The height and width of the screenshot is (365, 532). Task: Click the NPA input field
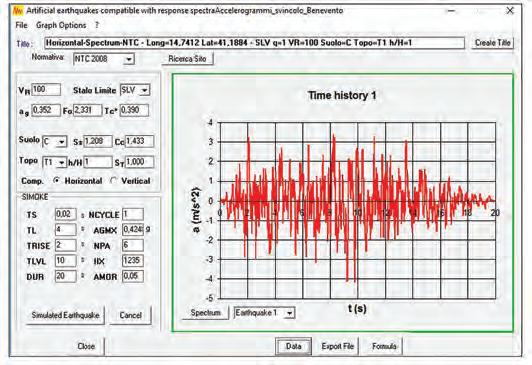coord(133,245)
